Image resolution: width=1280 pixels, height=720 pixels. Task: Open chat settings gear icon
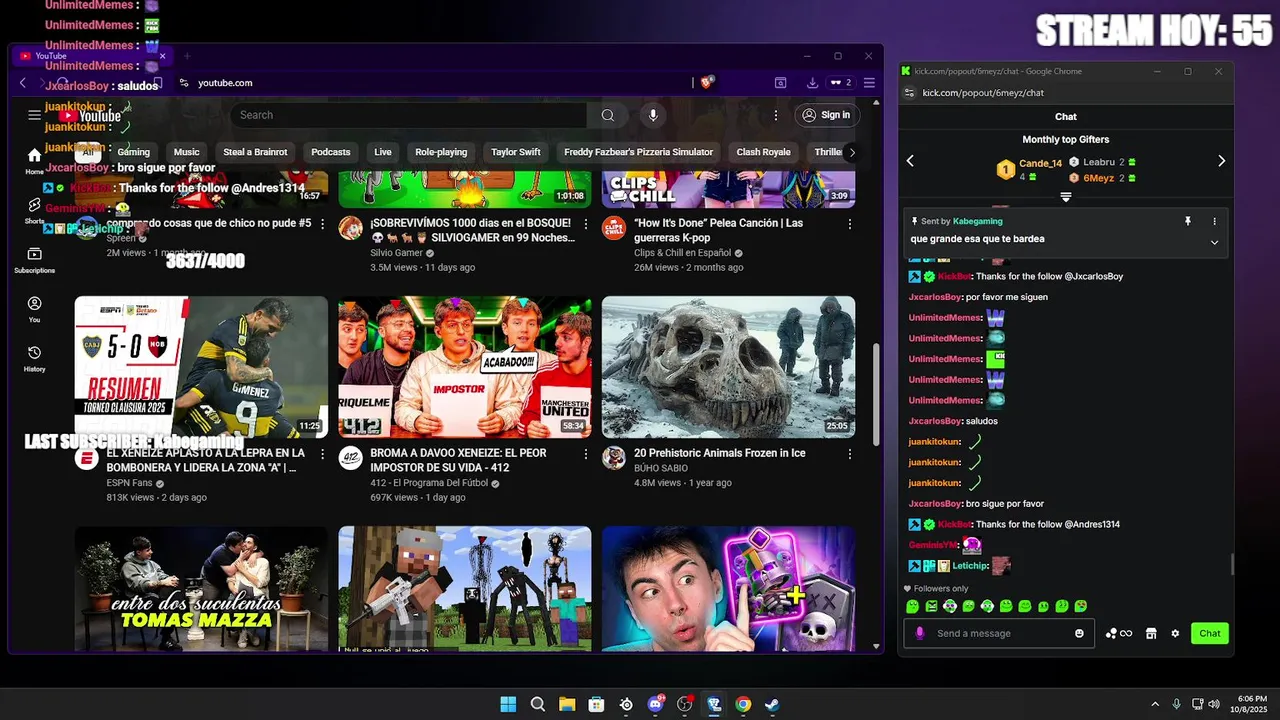click(x=1175, y=633)
